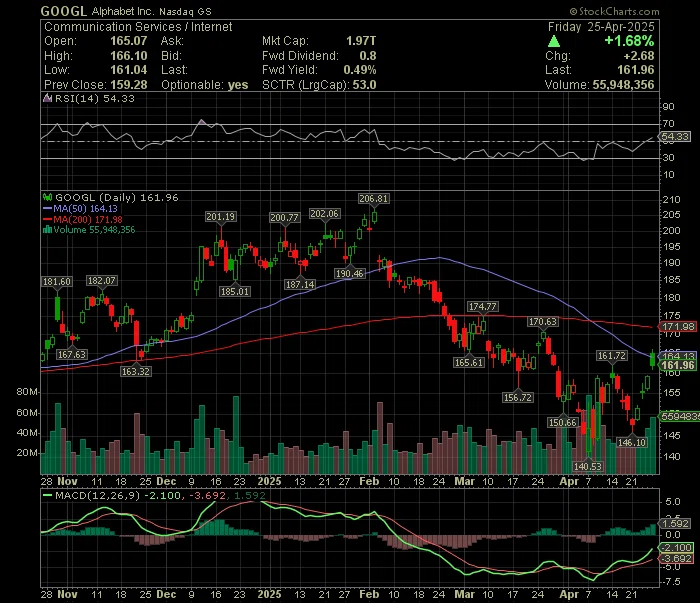Click the Mkt Cap value '1.97T'
Viewport: 700px width, 603px height.
(361, 41)
